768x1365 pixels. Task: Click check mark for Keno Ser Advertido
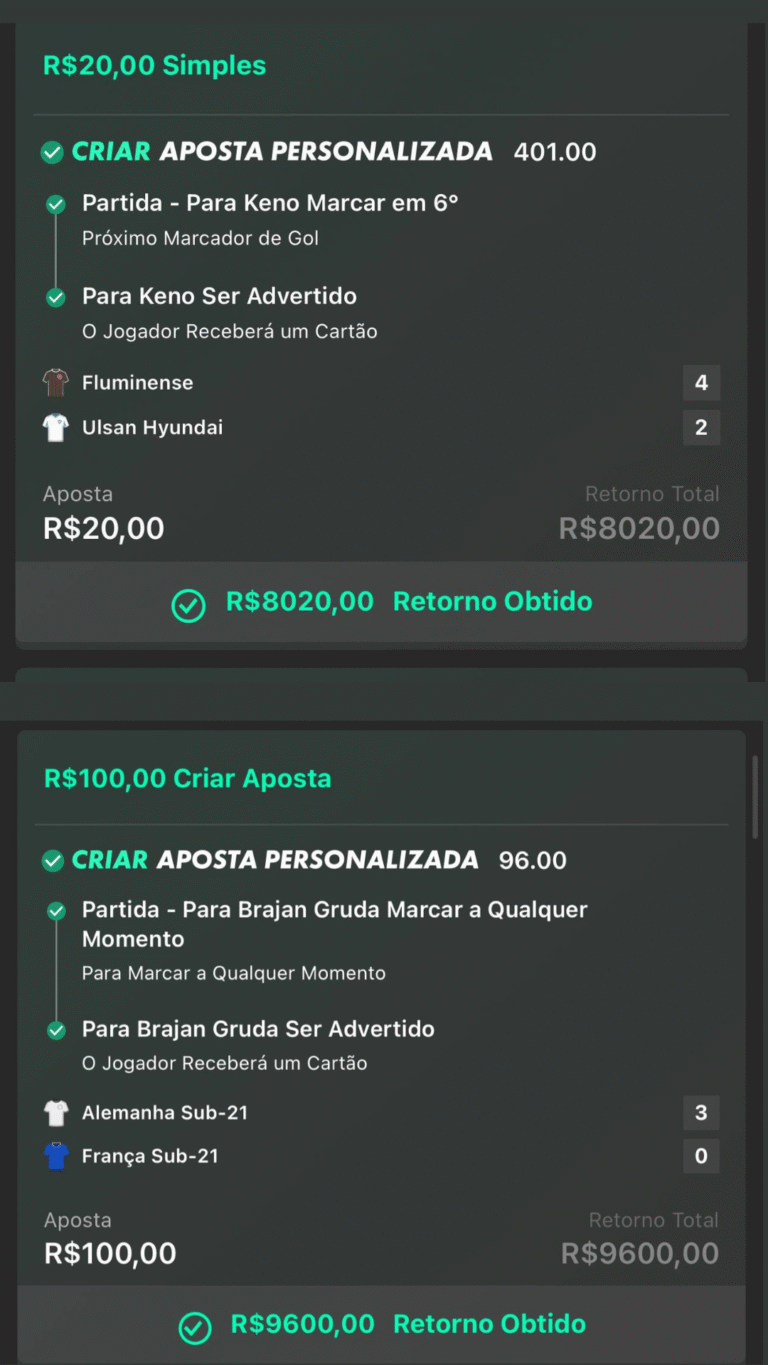tap(56, 297)
